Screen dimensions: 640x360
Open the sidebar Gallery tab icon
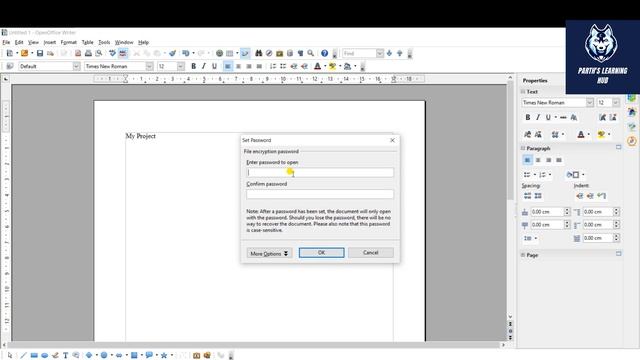(x=632, y=112)
